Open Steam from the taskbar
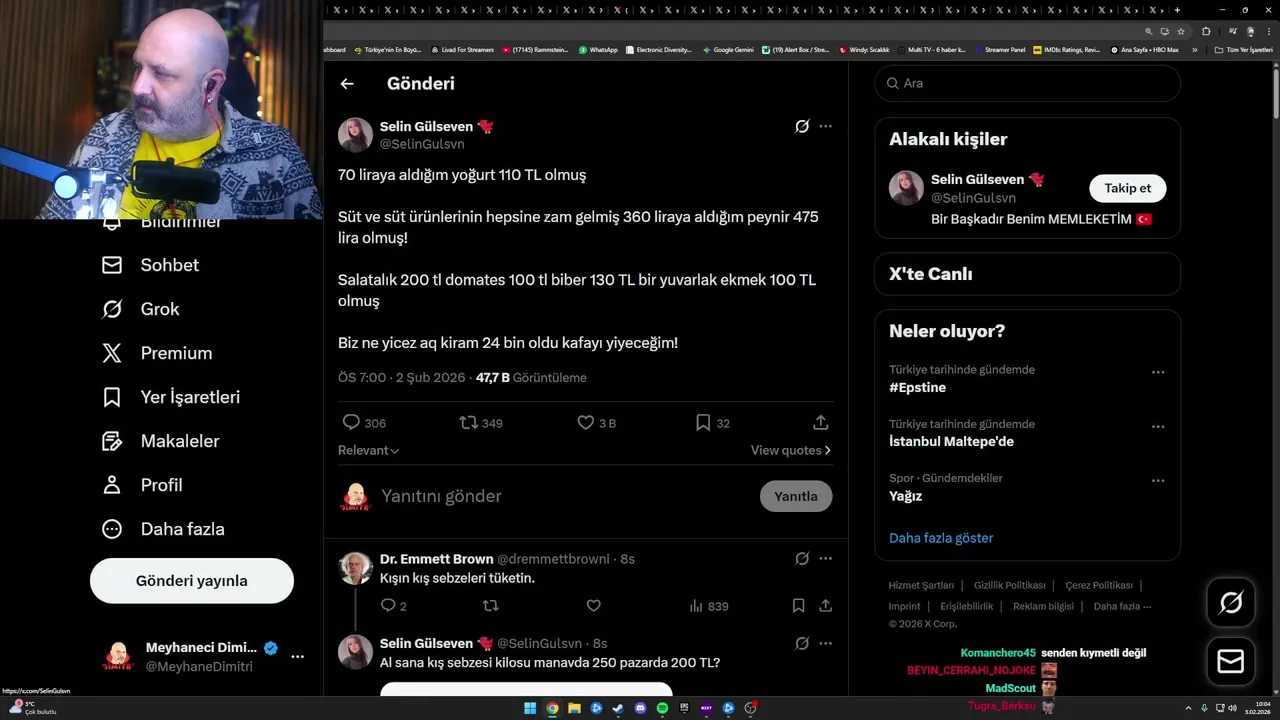1280x720 pixels. click(x=618, y=709)
